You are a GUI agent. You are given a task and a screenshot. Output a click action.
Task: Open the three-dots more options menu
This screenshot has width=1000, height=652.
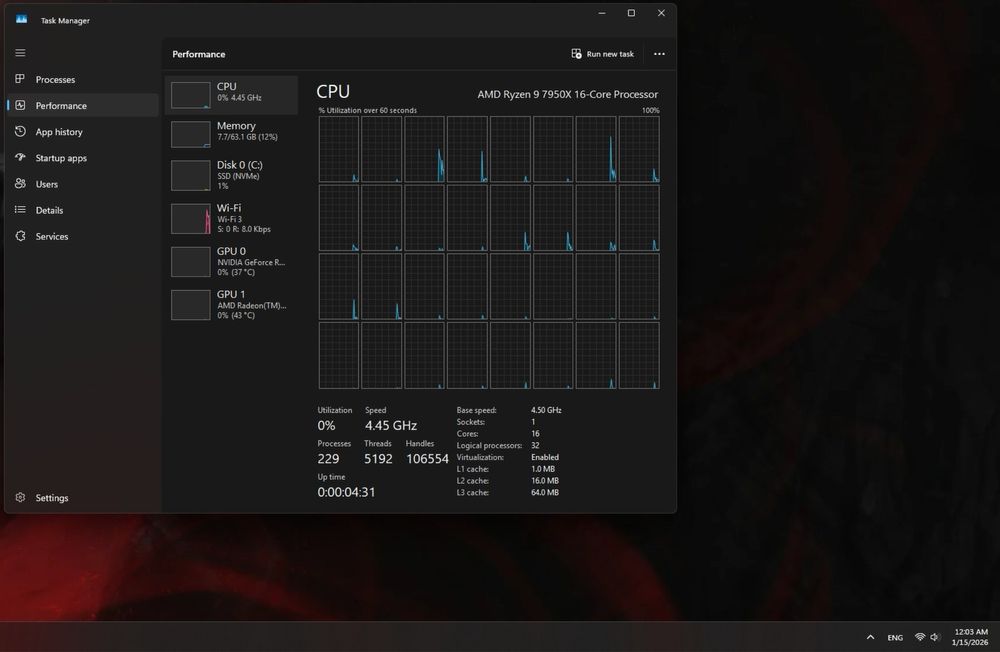pyautogui.click(x=659, y=54)
